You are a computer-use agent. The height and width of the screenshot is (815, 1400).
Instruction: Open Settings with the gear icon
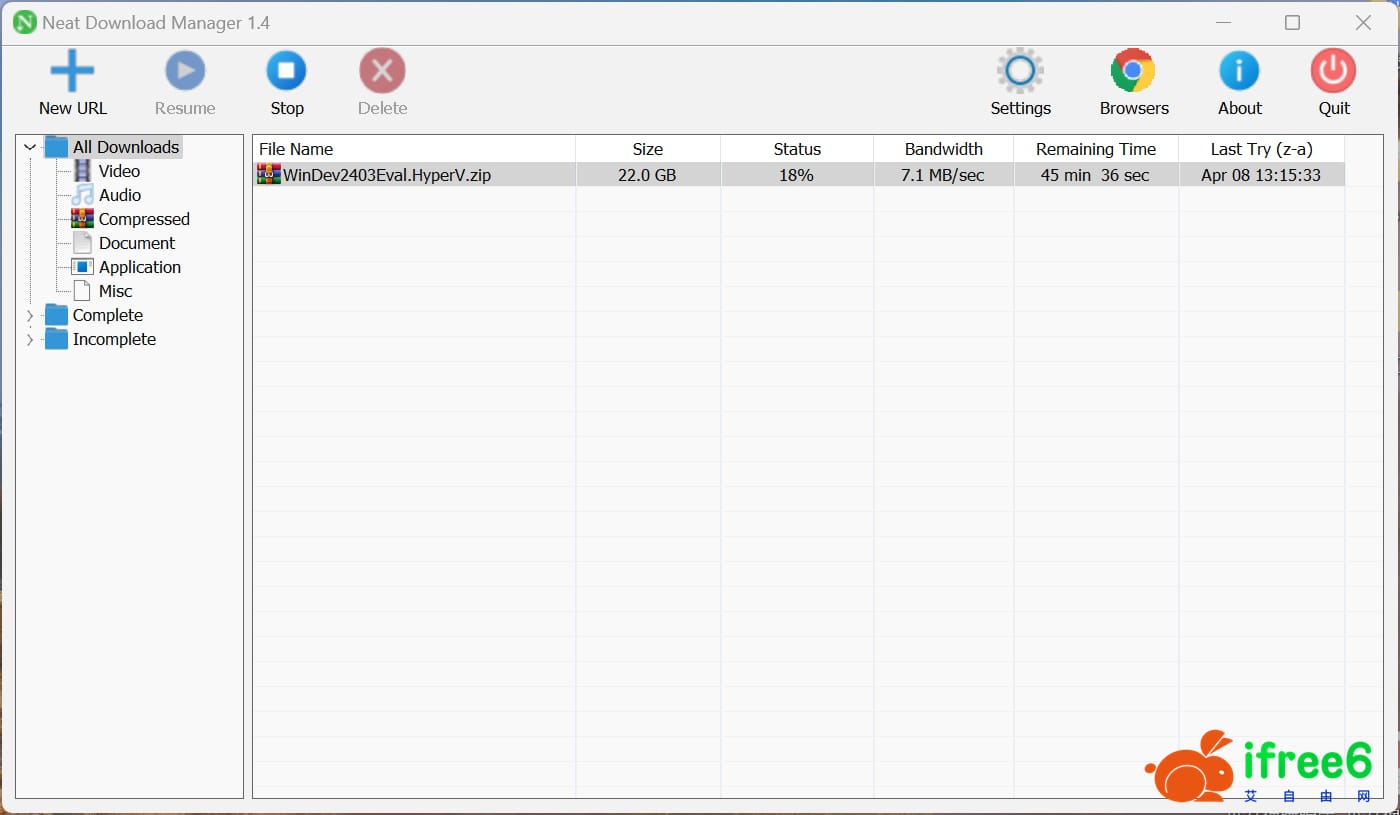[x=1020, y=71]
